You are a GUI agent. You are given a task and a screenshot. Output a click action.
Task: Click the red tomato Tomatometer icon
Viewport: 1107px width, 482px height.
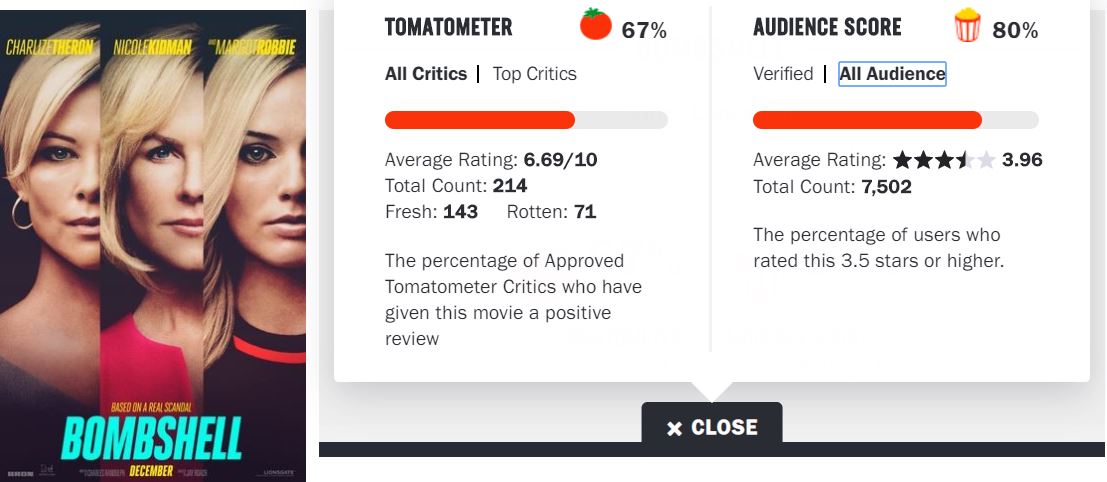[595, 26]
